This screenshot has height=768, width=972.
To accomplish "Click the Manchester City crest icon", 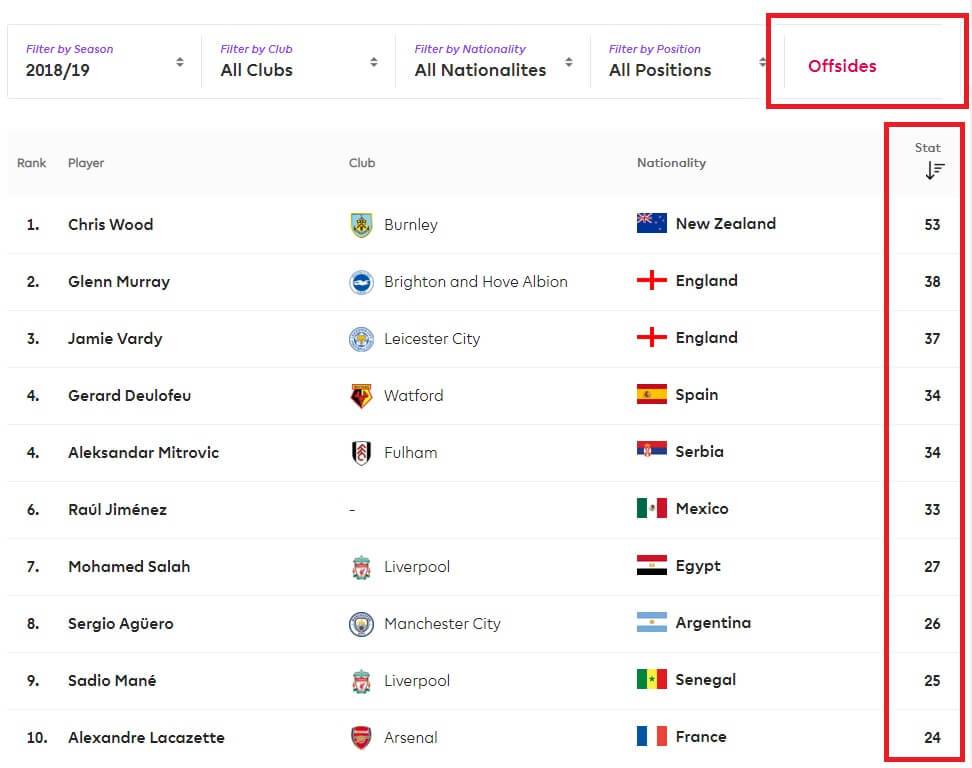I will coord(361,624).
